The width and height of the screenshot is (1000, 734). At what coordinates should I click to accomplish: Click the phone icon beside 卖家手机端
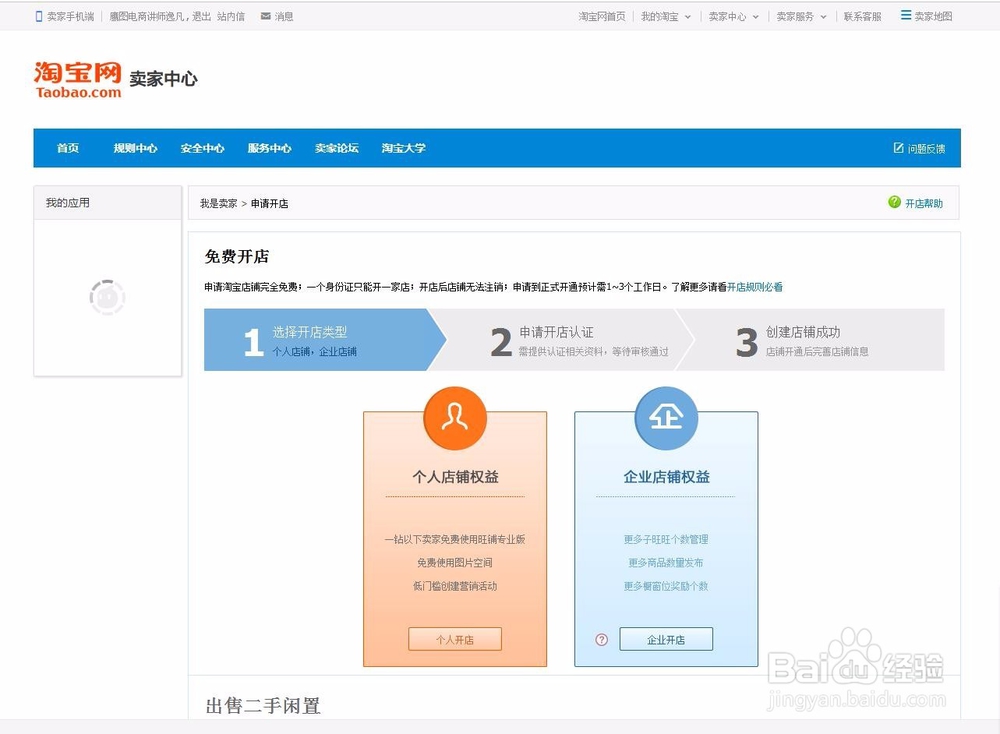(x=39, y=17)
